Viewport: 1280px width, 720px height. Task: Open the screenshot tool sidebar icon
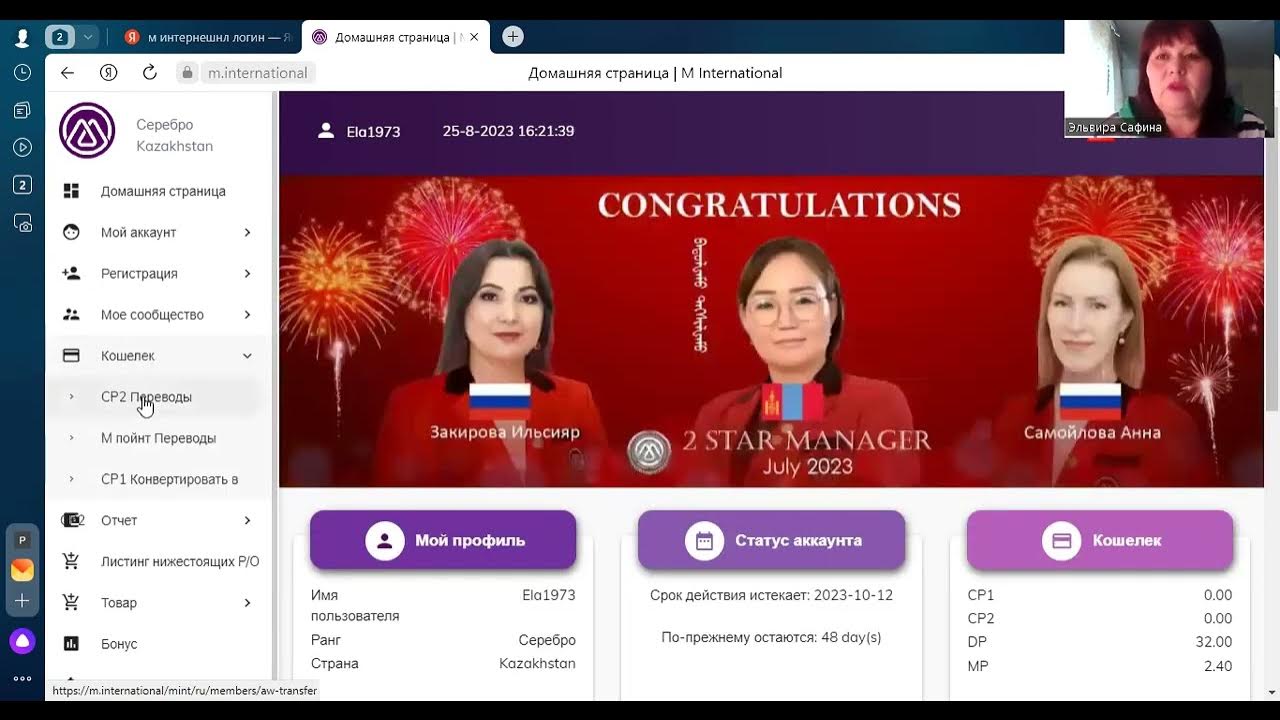tap(22, 223)
